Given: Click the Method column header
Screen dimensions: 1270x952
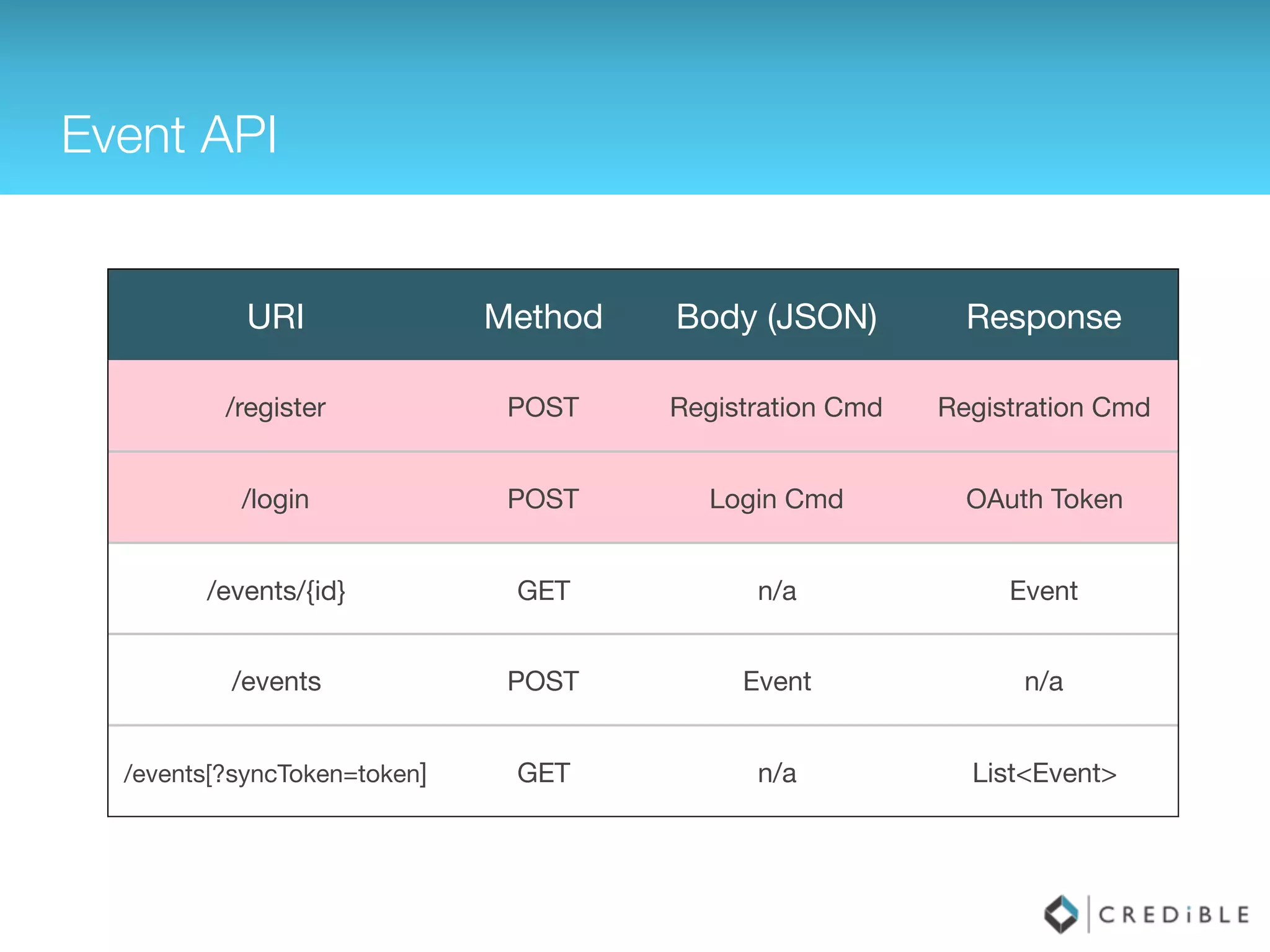Looking at the screenshot, I should 543,317.
